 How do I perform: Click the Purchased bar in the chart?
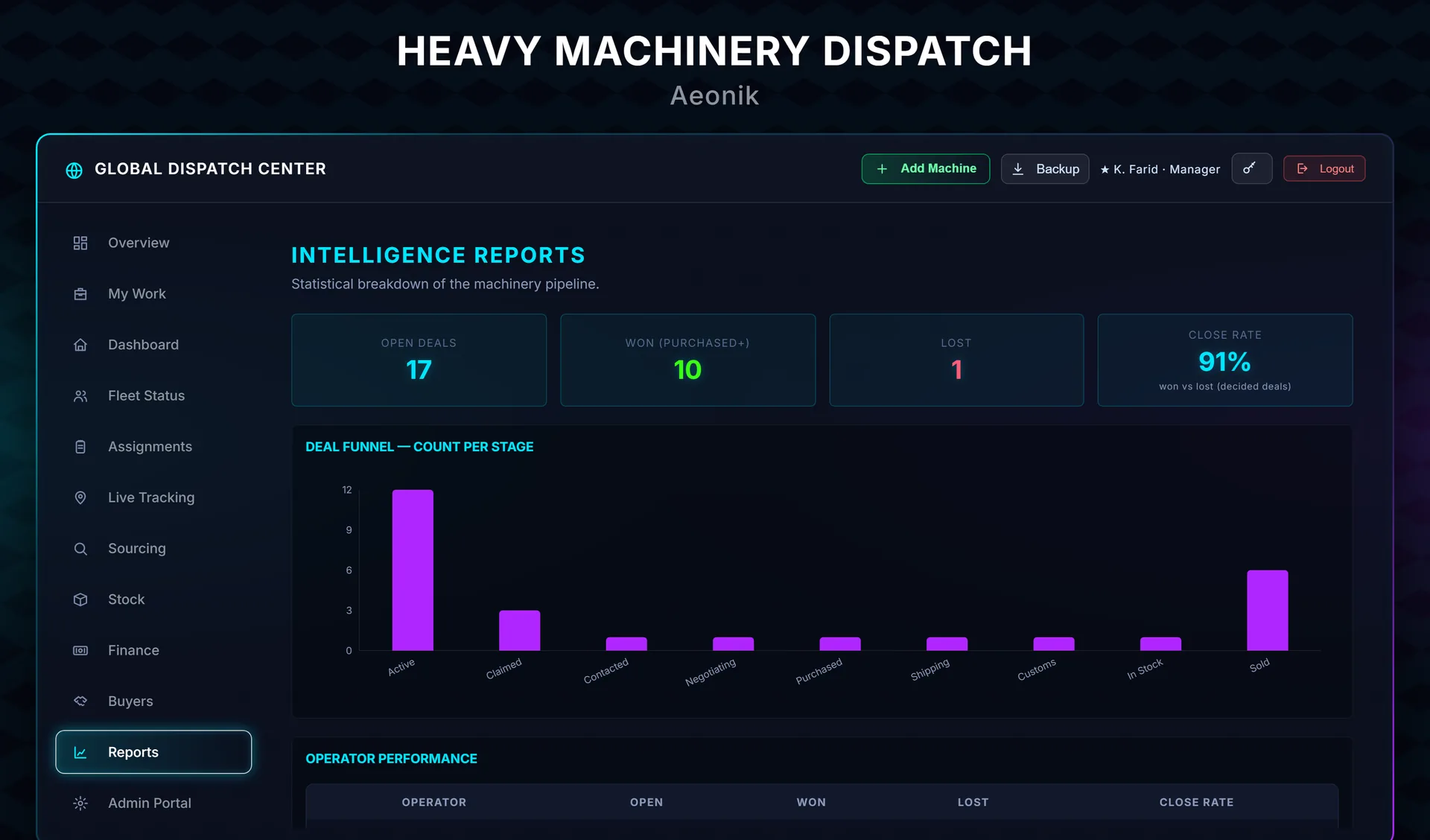[840, 644]
